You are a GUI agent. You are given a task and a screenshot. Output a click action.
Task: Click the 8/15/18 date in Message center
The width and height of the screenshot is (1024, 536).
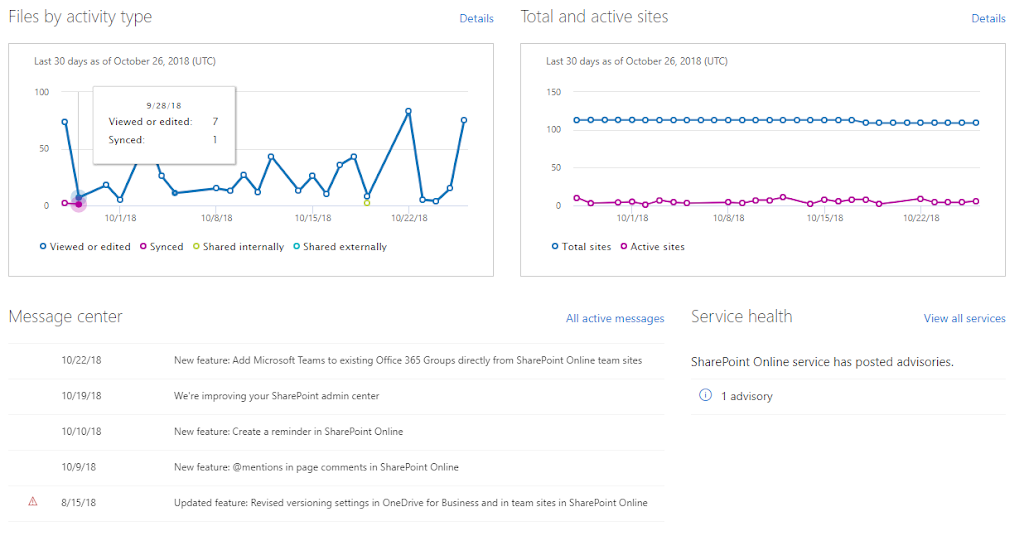click(78, 503)
